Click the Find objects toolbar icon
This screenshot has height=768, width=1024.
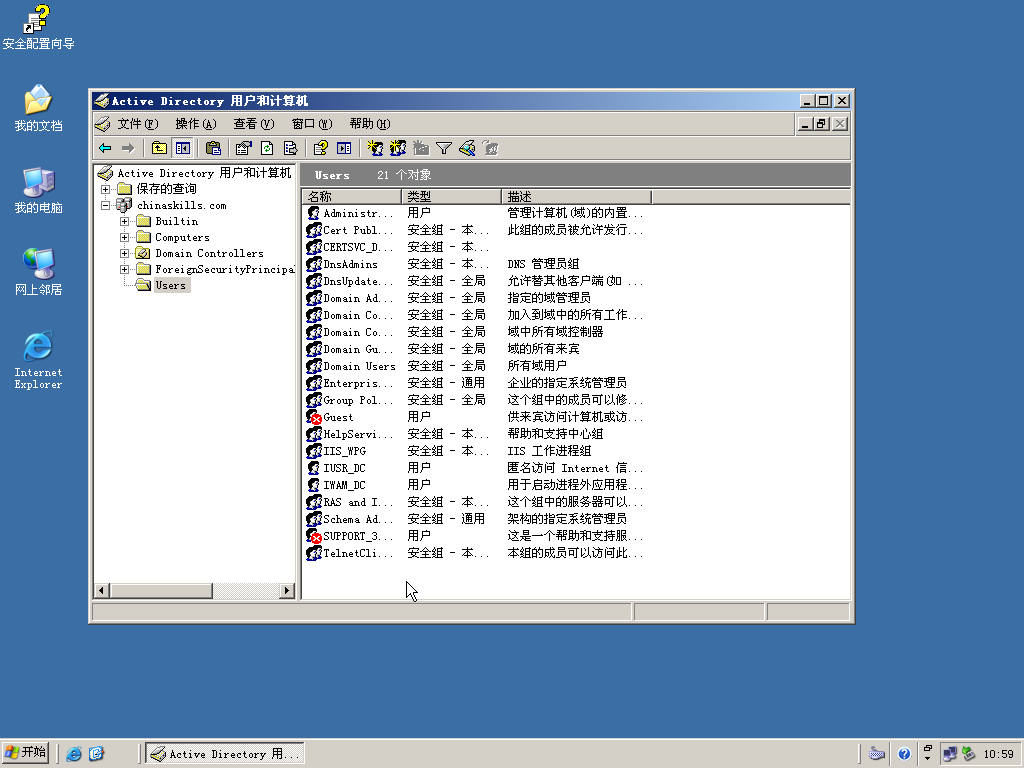467,148
